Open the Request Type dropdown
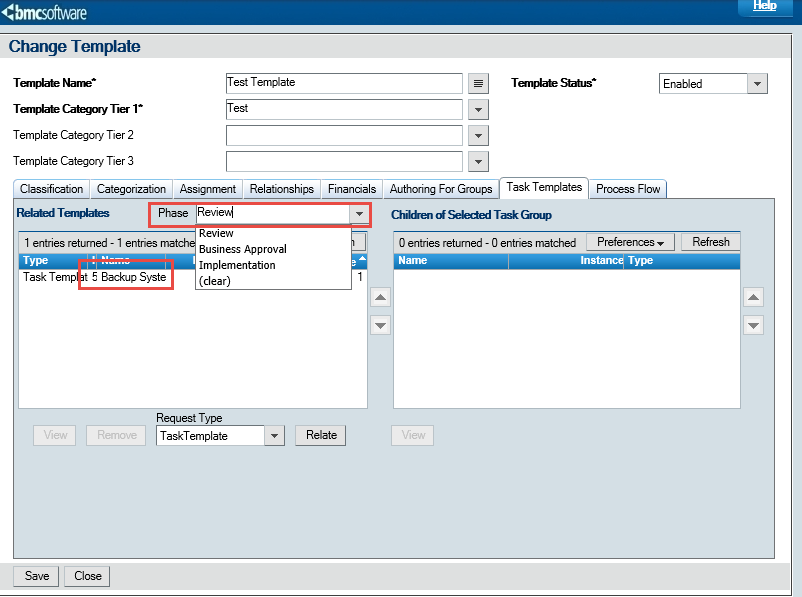 275,436
